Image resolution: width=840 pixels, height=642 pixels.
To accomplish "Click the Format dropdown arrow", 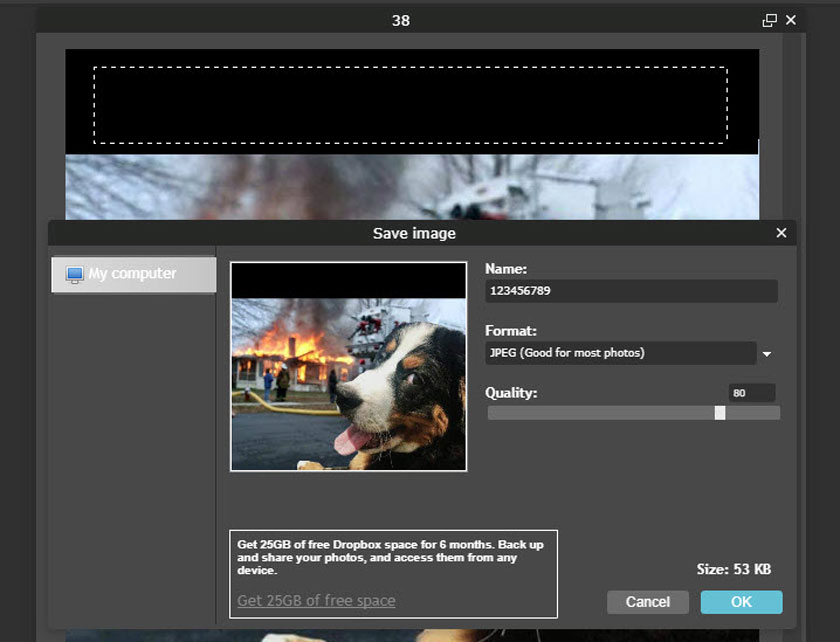I will pyautogui.click(x=767, y=354).
